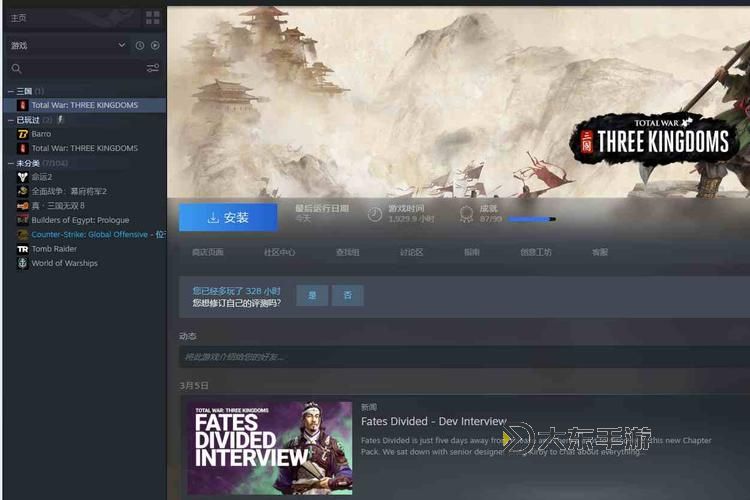Select 命运2 in the library

coord(42,177)
